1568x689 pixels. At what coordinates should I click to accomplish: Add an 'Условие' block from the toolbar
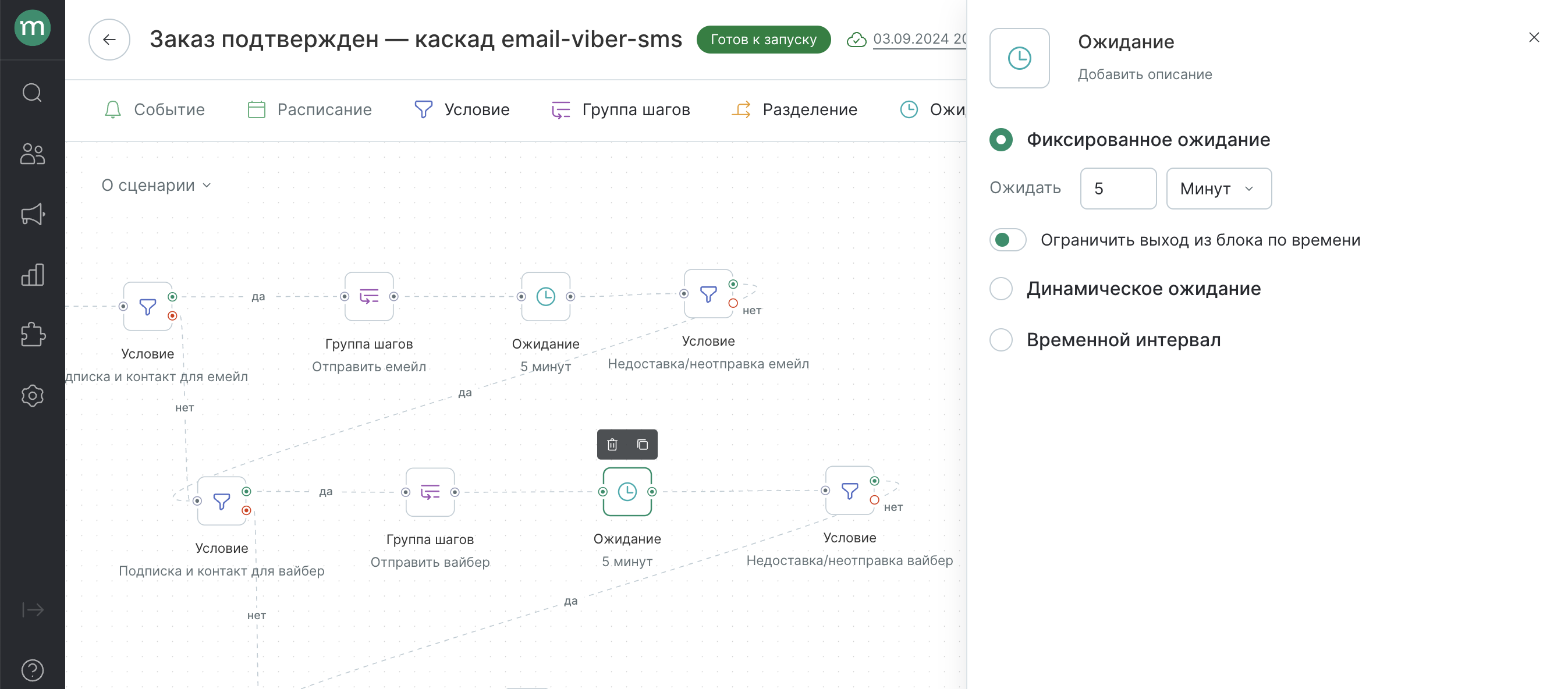point(462,109)
